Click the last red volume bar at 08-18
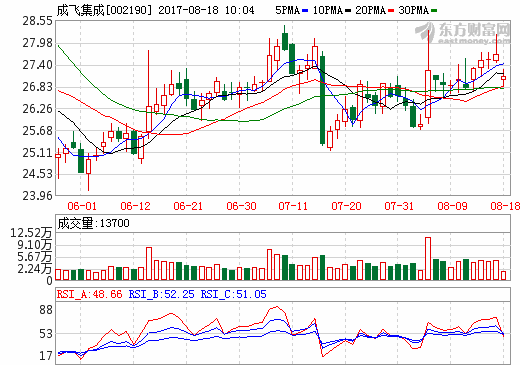Screen dimensions: 520x365 (503, 275)
